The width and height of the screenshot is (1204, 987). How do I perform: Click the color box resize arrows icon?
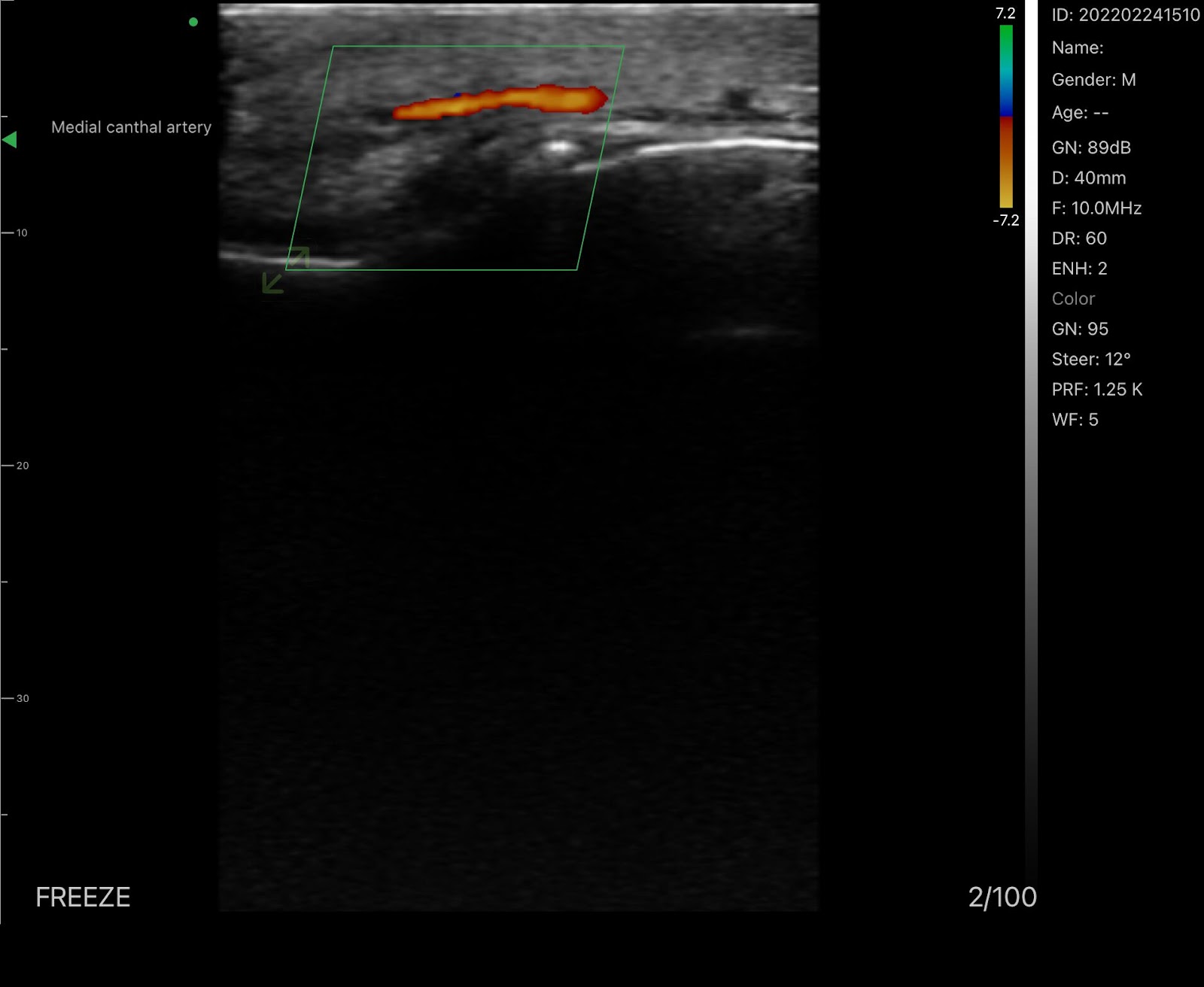pyautogui.click(x=285, y=270)
